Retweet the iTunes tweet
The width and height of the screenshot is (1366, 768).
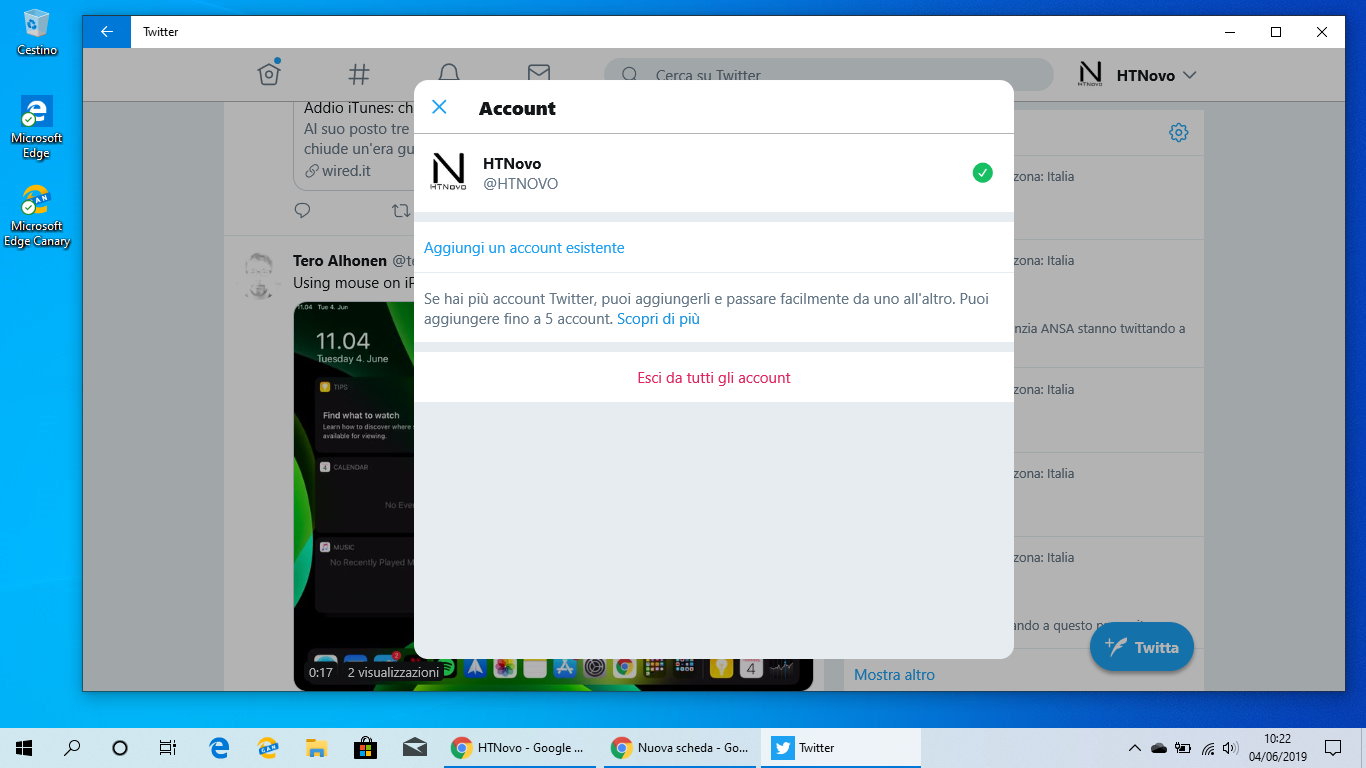pyautogui.click(x=401, y=210)
